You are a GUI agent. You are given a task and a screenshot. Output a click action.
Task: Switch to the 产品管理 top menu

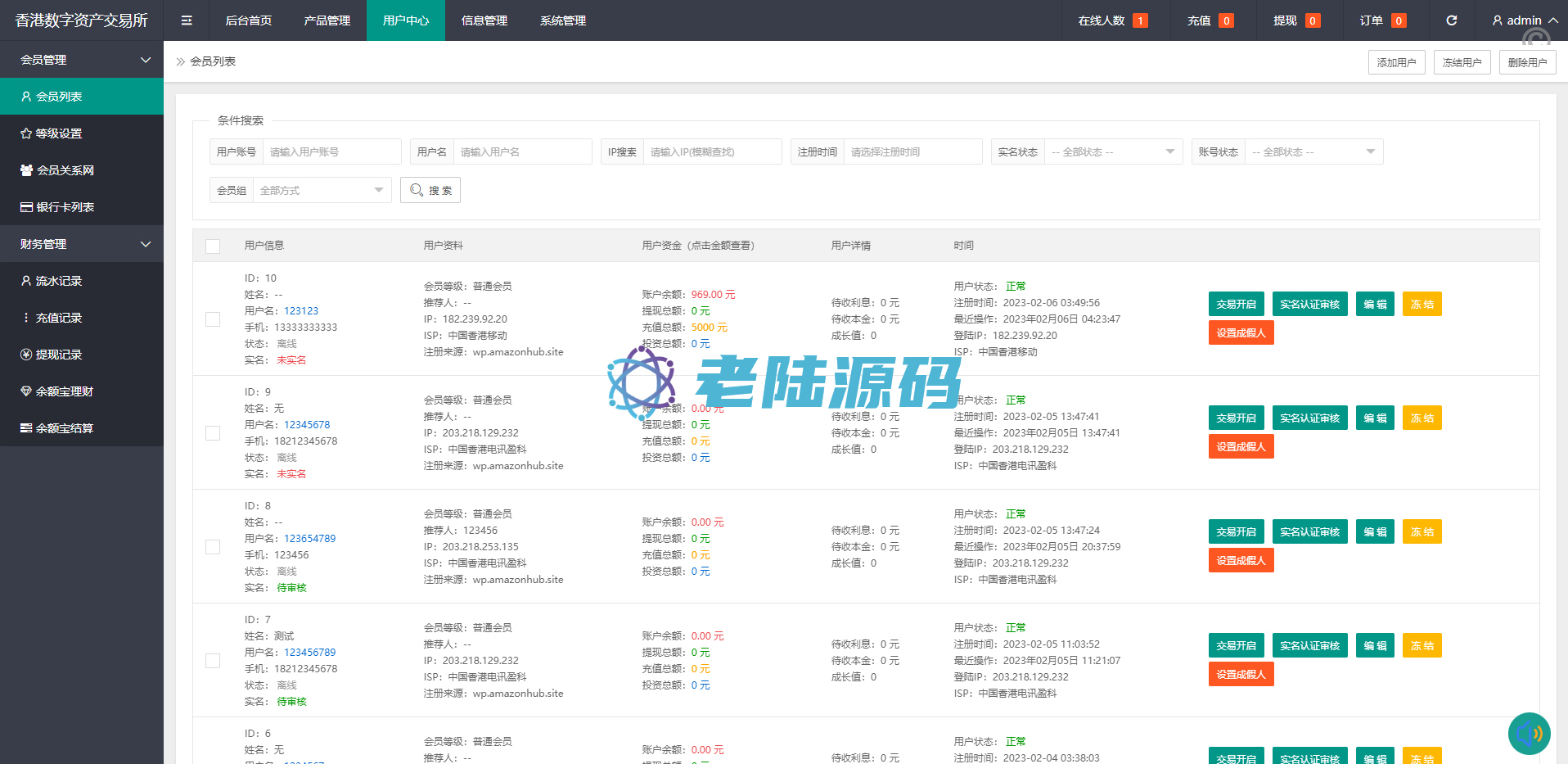pos(327,20)
